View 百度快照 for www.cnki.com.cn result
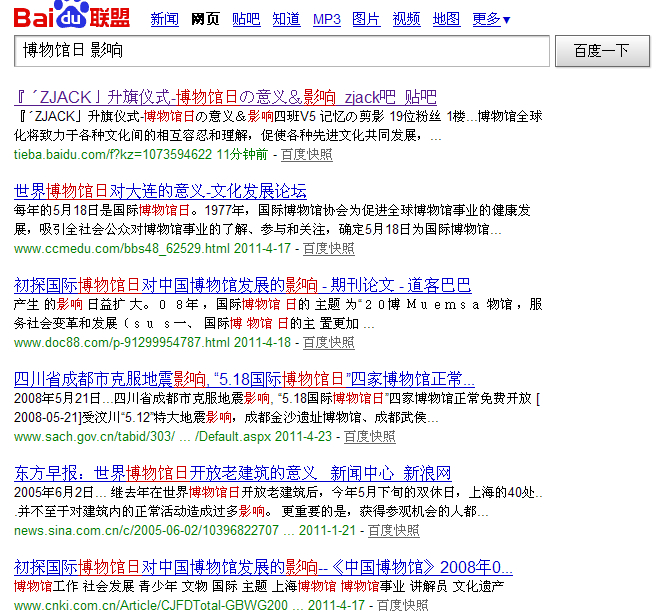The image size is (658, 612). coord(403,605)
